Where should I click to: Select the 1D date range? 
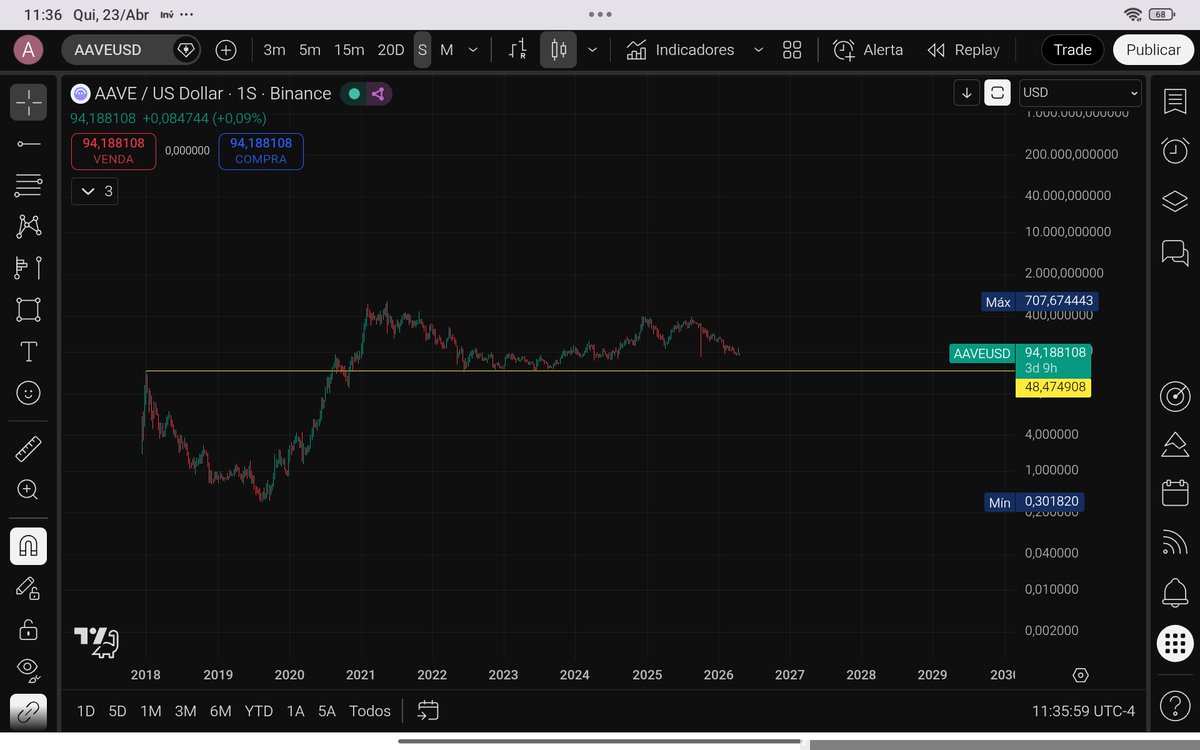[x=86, y=711]
